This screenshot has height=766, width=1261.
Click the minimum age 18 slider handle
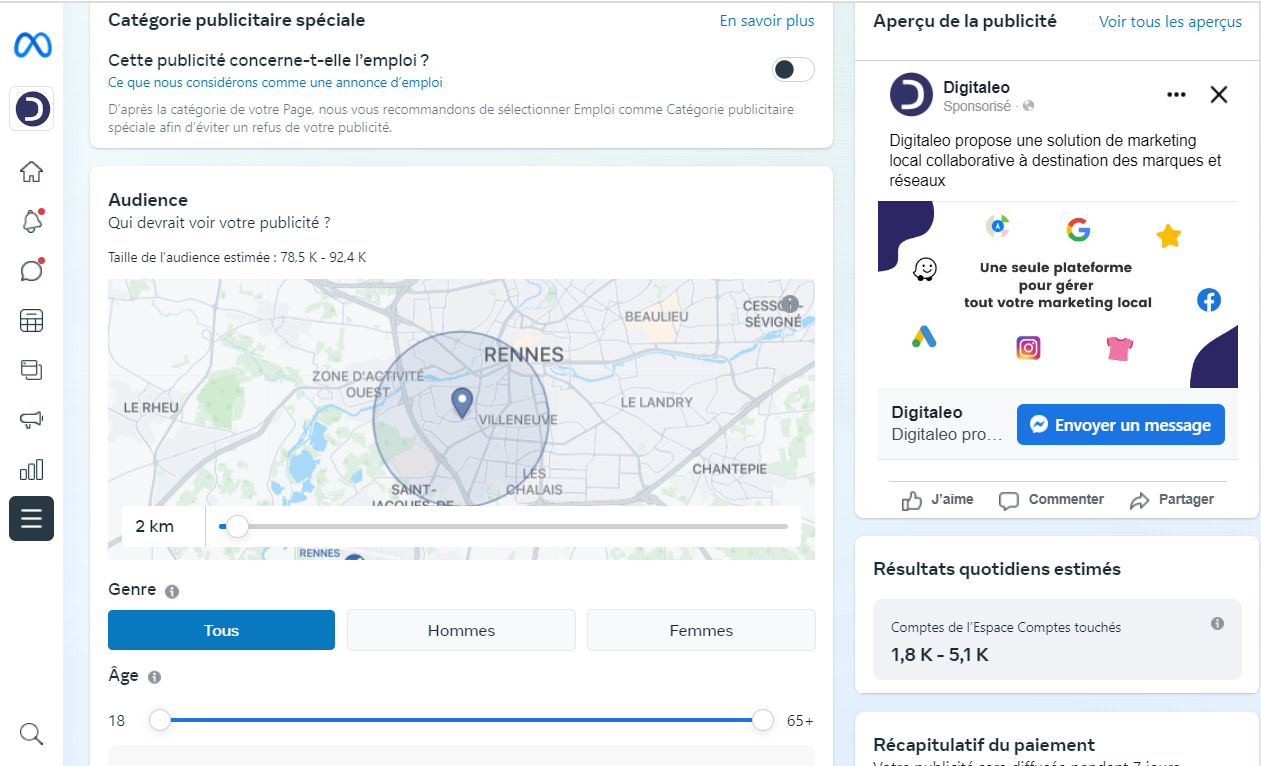pyautogui.click(x=160, y=720)
